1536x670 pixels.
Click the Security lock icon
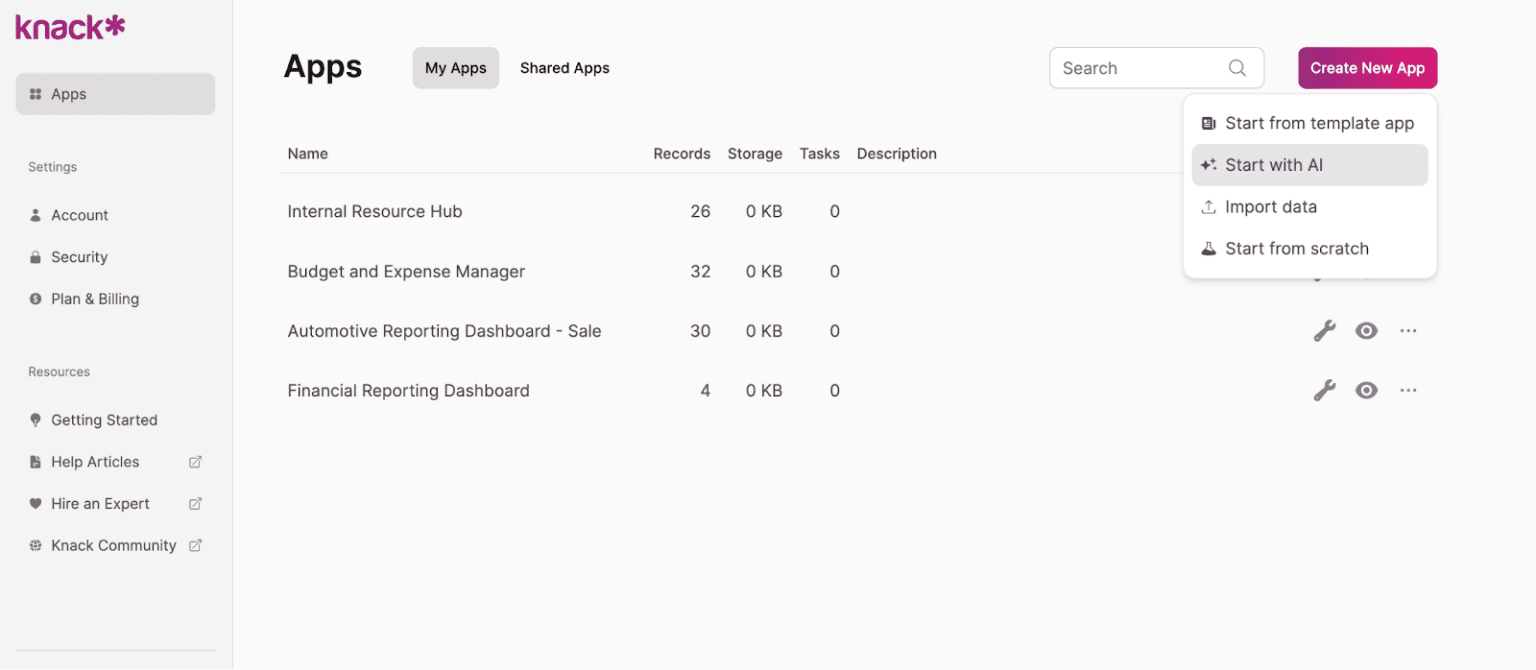(34, 257)
